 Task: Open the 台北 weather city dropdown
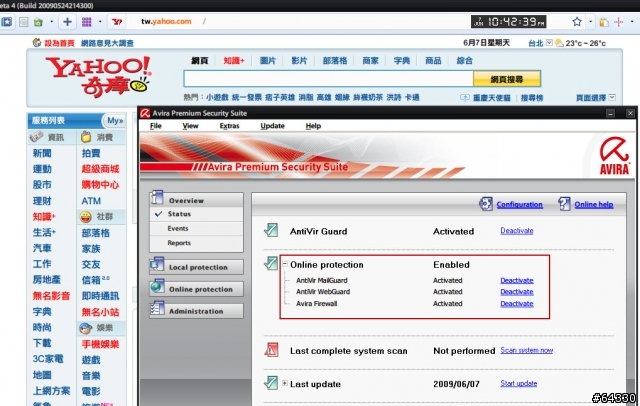[x=549, y=42]
